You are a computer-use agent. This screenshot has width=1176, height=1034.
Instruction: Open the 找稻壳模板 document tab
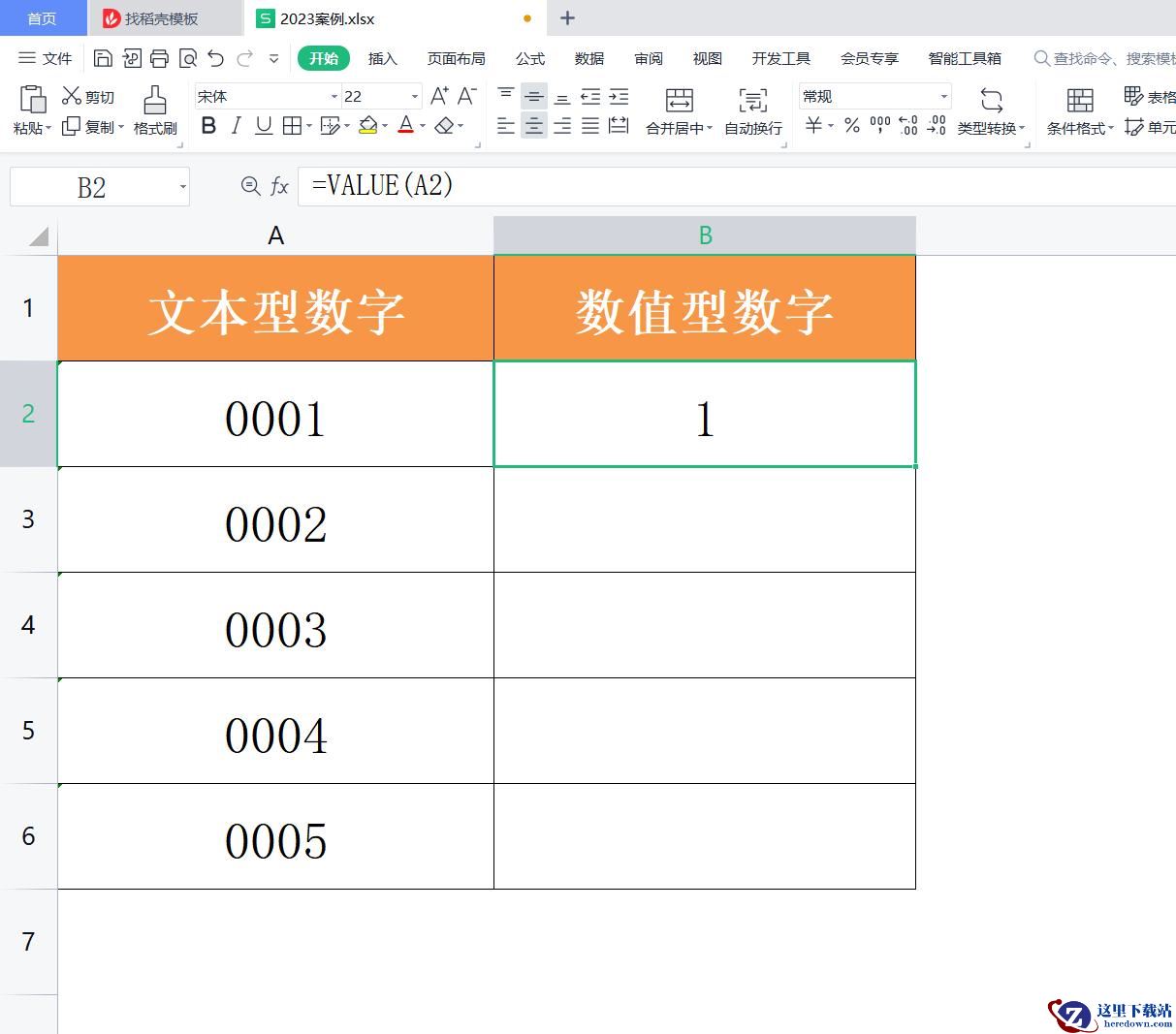[x=165, y=18]
